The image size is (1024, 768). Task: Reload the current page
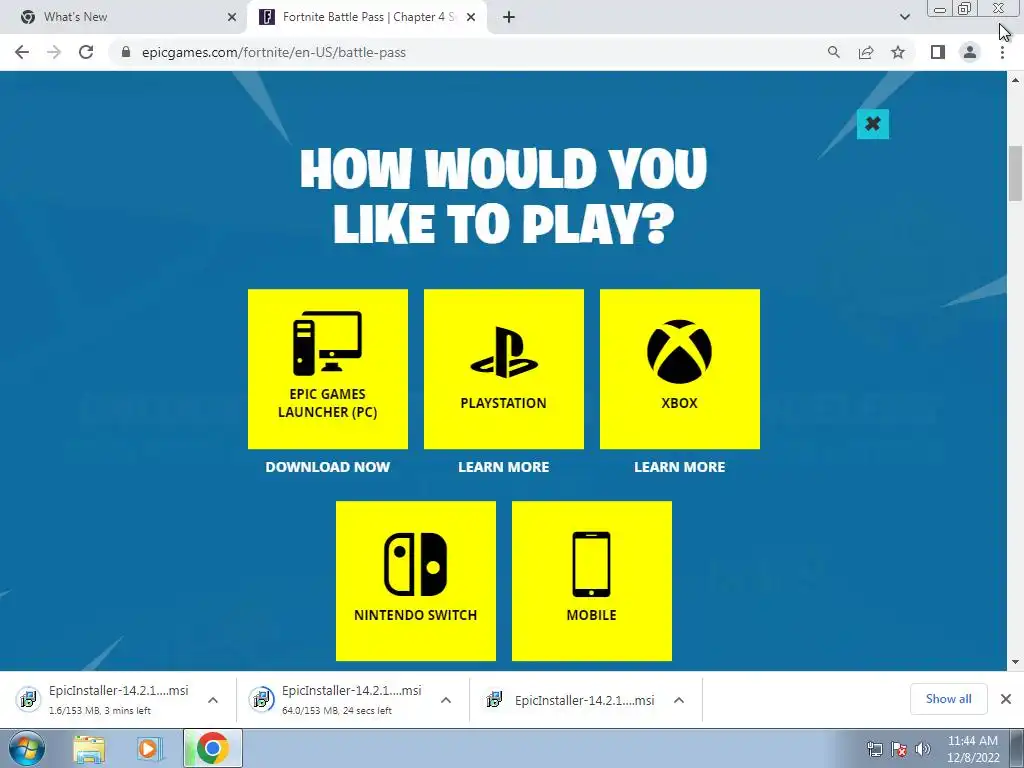[86, 52]
